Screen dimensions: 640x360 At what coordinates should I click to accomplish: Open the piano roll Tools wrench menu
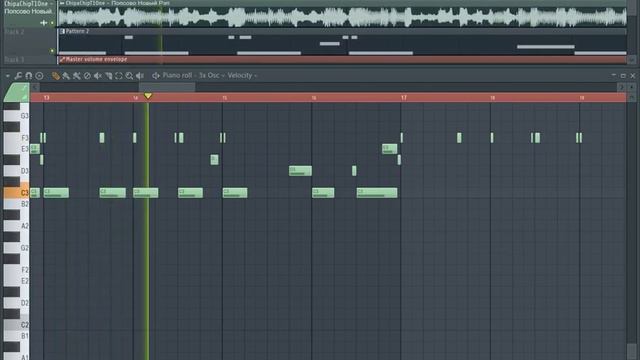(x=18, y=76)
